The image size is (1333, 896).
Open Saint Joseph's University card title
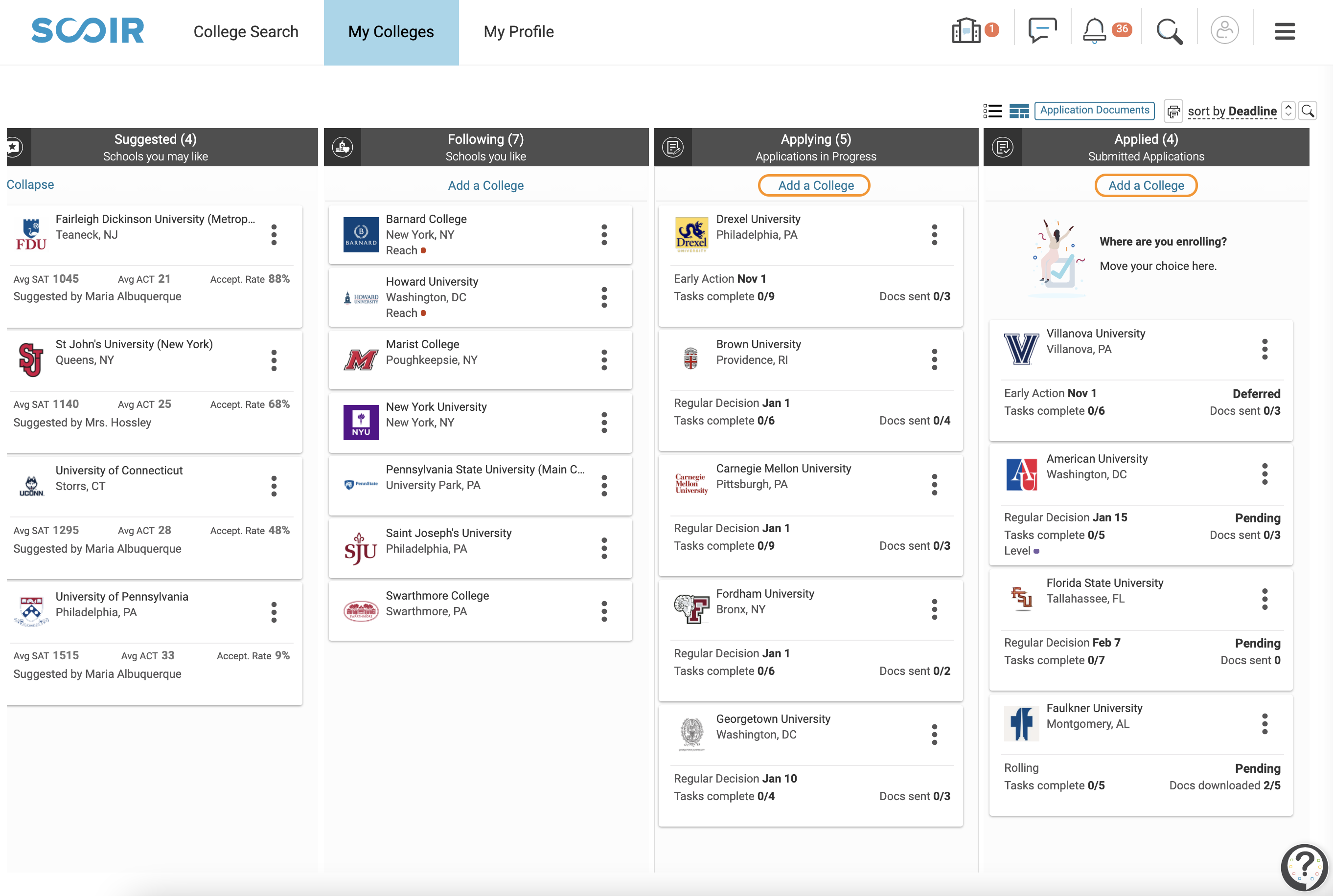pyautogui.click(x=449, y=533)
